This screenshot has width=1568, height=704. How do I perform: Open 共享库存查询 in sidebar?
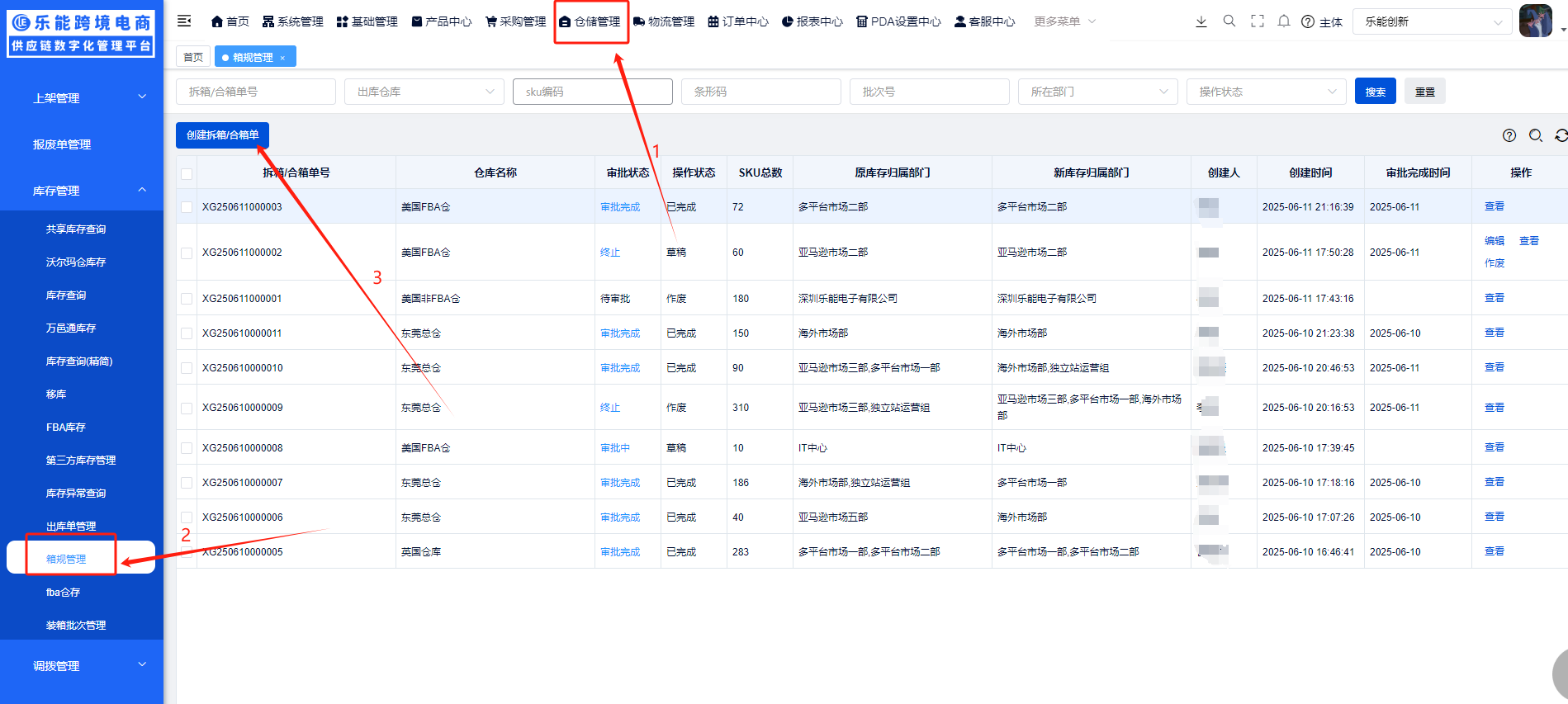(x=76, y=229)
